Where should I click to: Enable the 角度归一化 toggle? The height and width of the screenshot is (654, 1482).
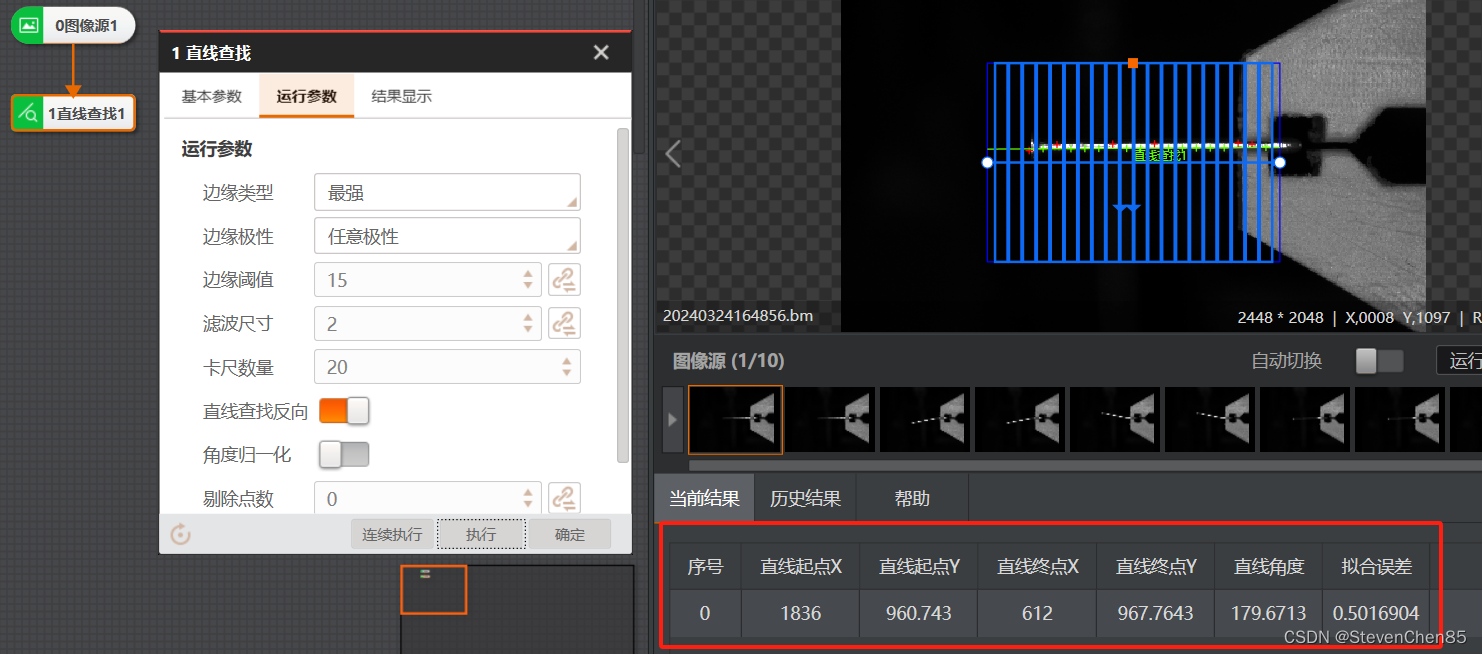point(344,454)
